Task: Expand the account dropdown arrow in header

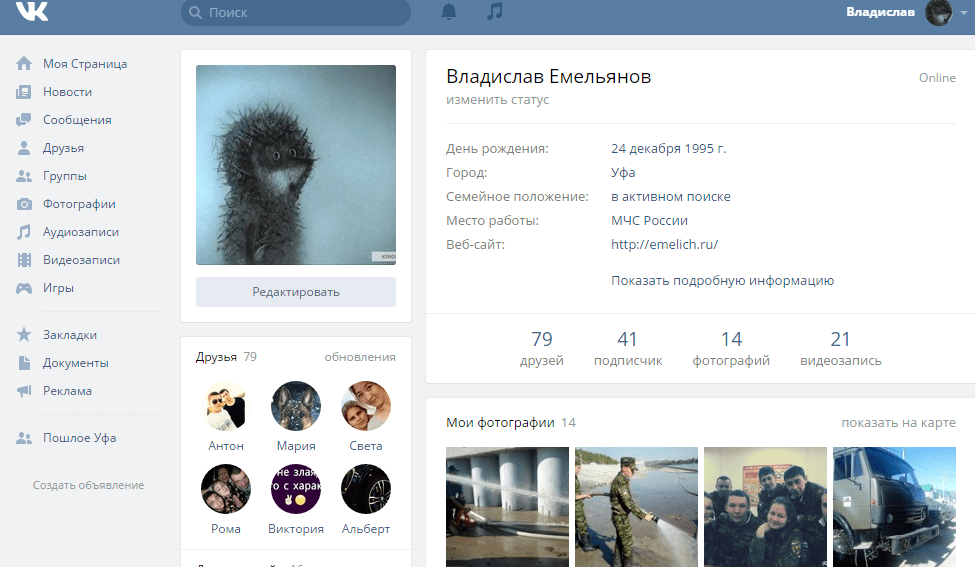Action: click(963, 12)
